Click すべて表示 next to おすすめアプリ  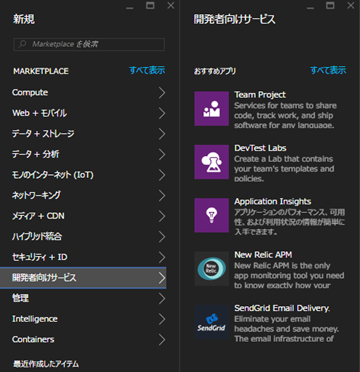pos(328,70)
